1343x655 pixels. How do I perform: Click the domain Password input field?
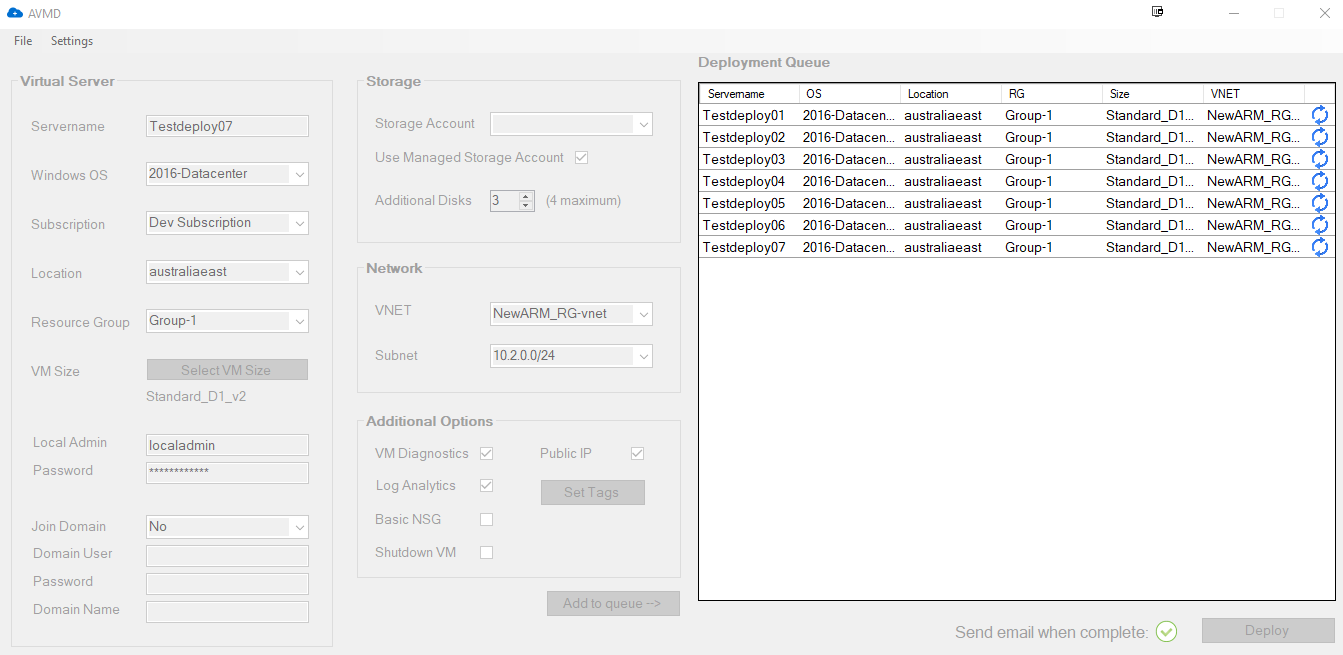[x=227, y=583]
